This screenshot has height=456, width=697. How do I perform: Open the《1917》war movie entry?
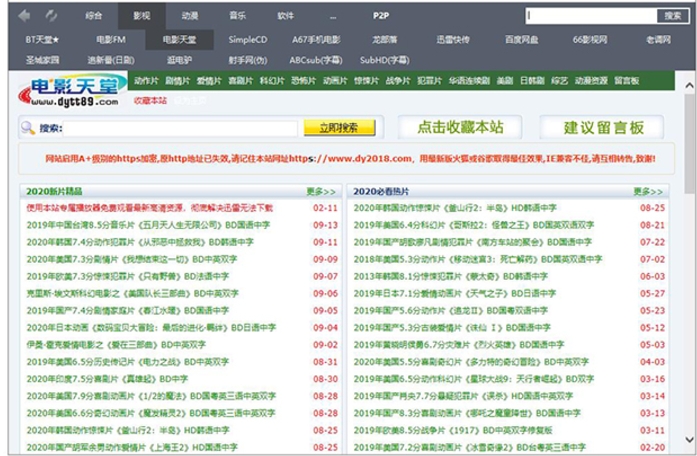coord(453,430)
